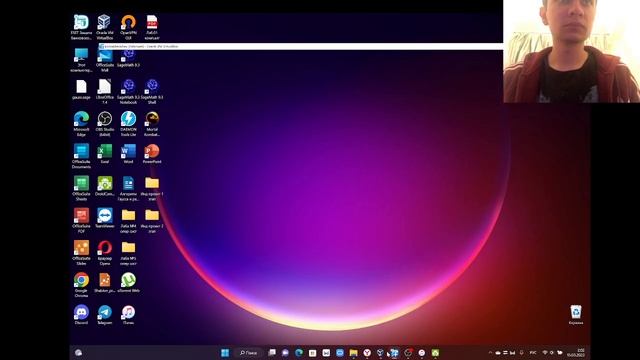Open the Microsoft Edge desktop shortcut
The image size is (640, 360).
[81, 124]
